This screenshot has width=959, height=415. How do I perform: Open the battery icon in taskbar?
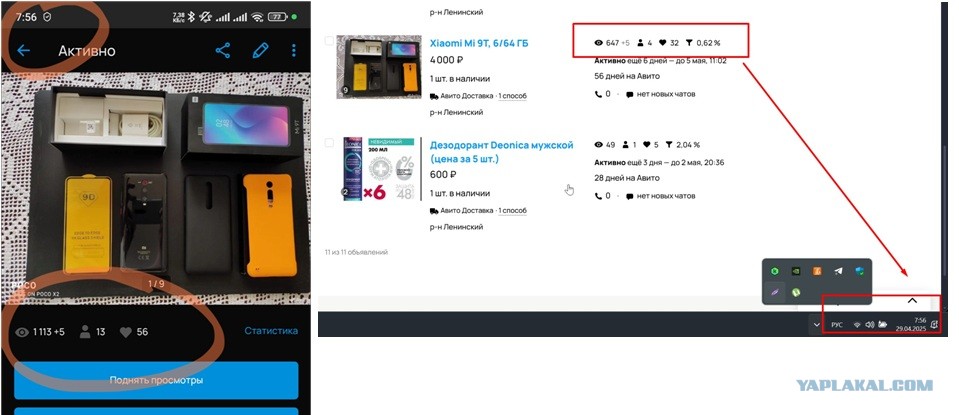(x=883, y=325)
